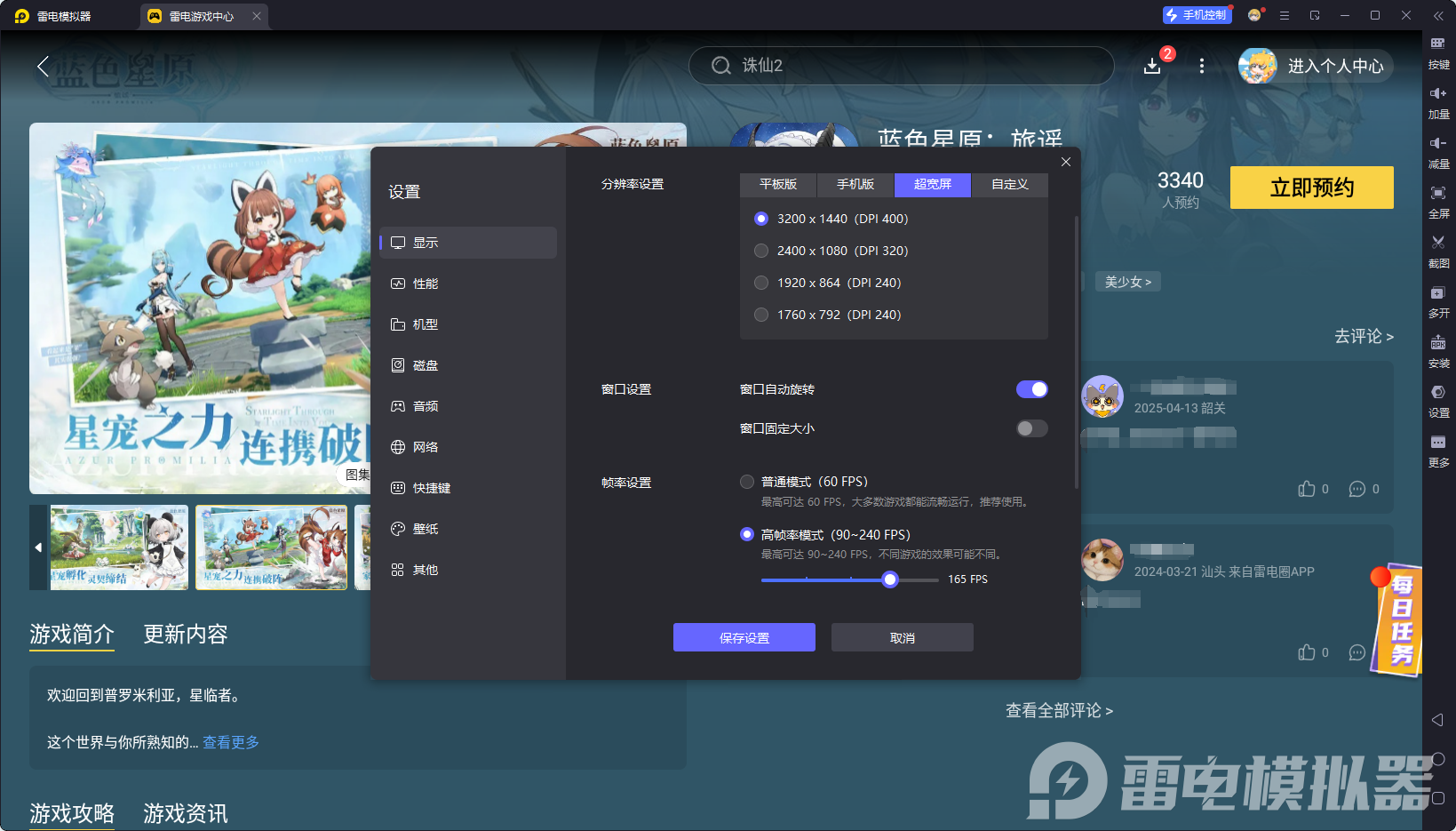Open the 壁纸 settings section
The width and height of the screenshot is (1456, 831).
468,529
